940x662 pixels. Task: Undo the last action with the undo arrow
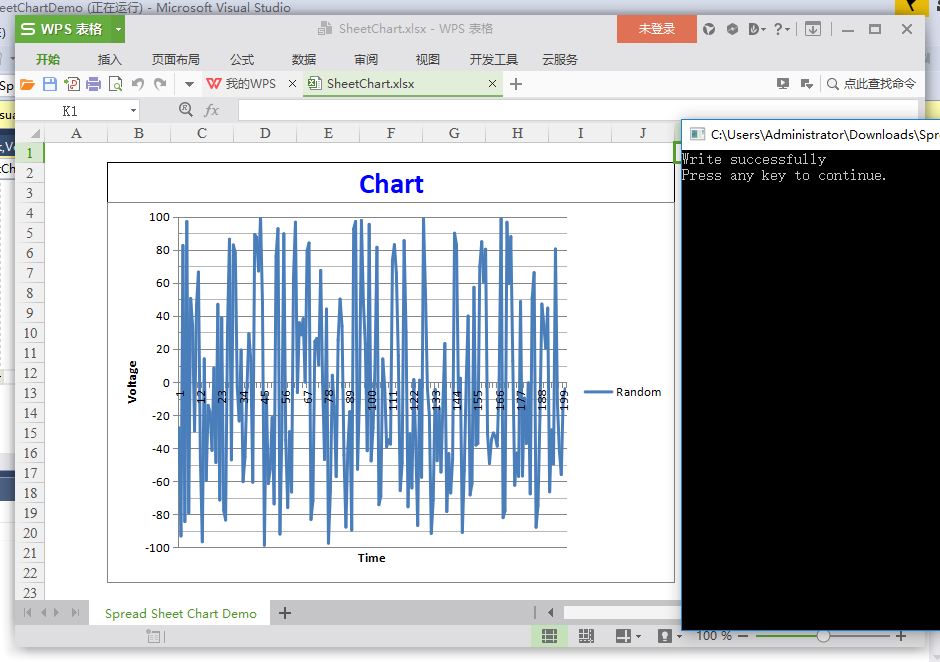(138, 84)
